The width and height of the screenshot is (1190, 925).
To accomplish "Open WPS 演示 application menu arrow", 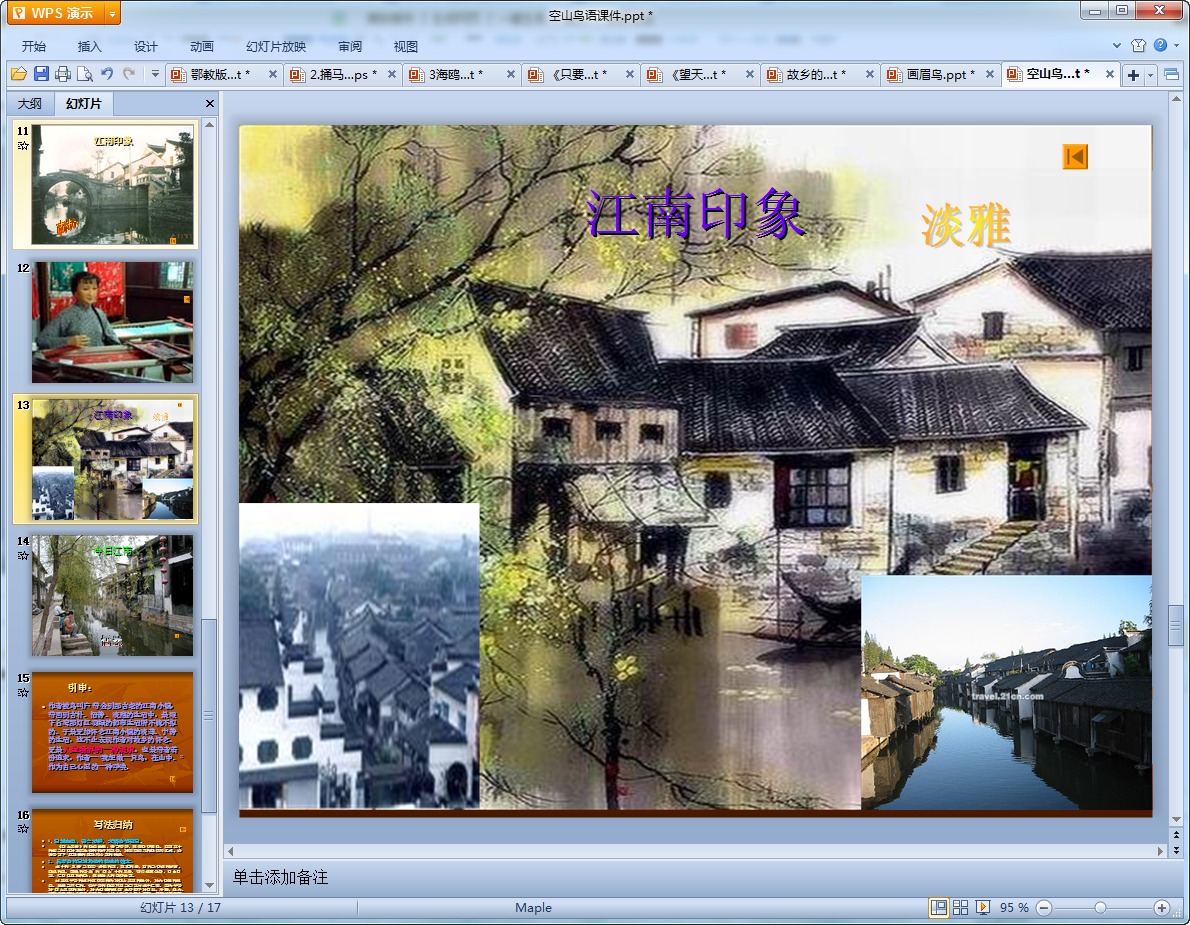I will point(112,14).
